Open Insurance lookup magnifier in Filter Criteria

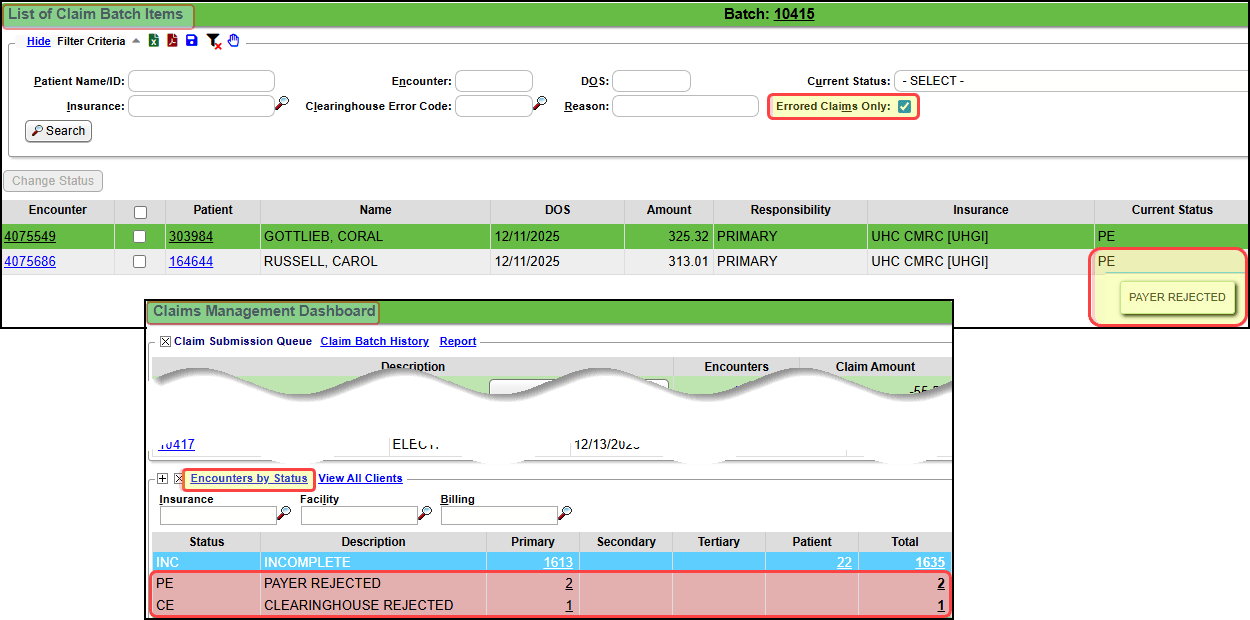click(282, 103)
